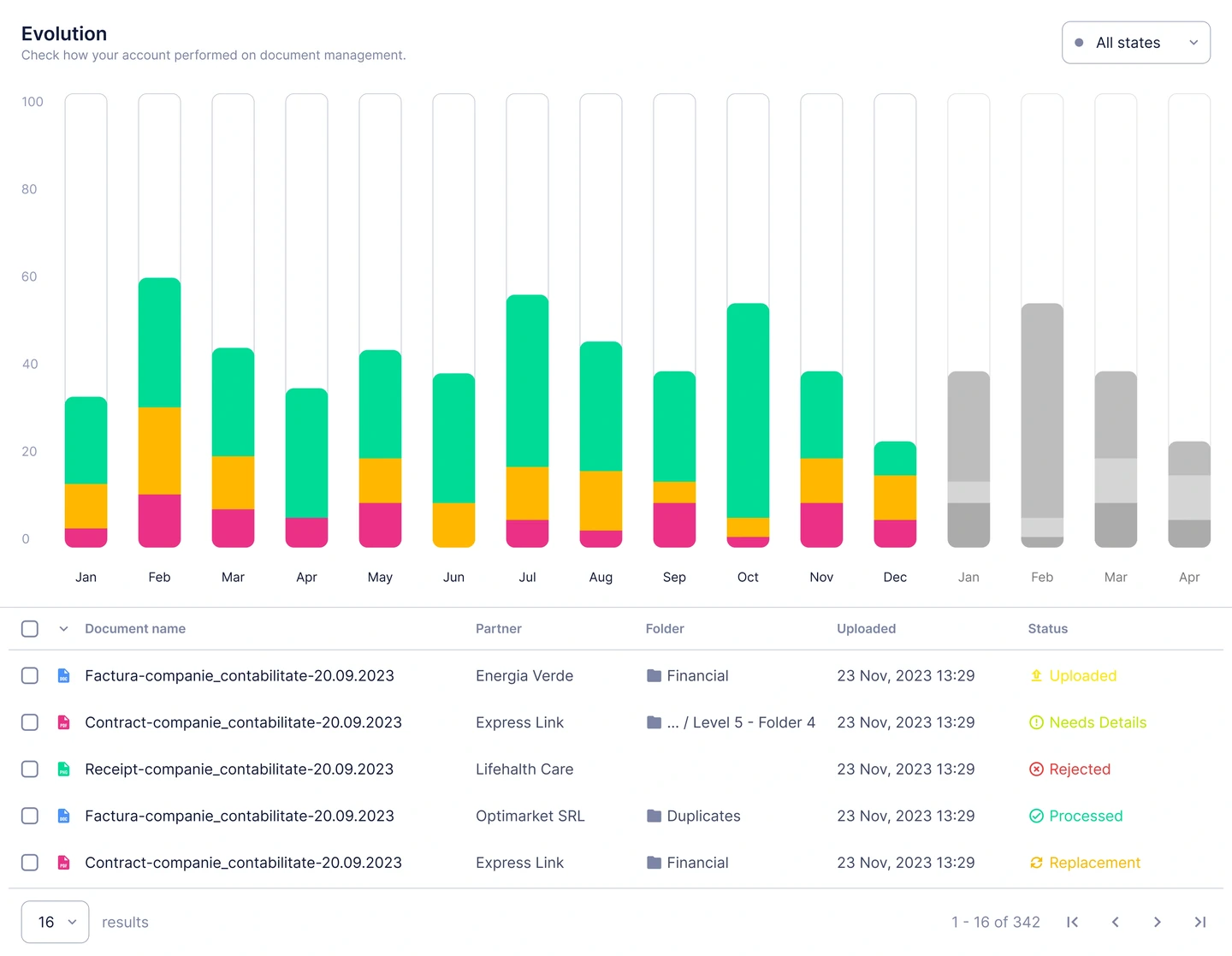Sort by the Status column header
Image resolution: width=1232 pixels, height=956 pixels.
coord(1047,629)
